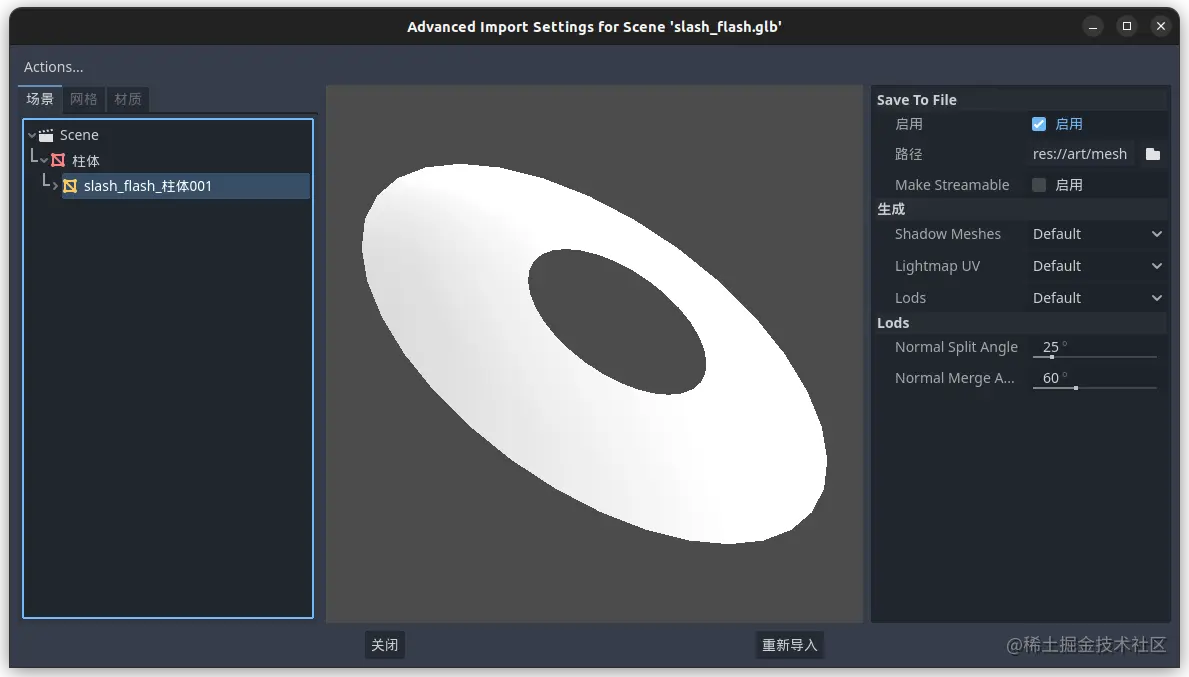
Task: Open the Lightmap UV dropdown
Action: [x=1096, y=266]
